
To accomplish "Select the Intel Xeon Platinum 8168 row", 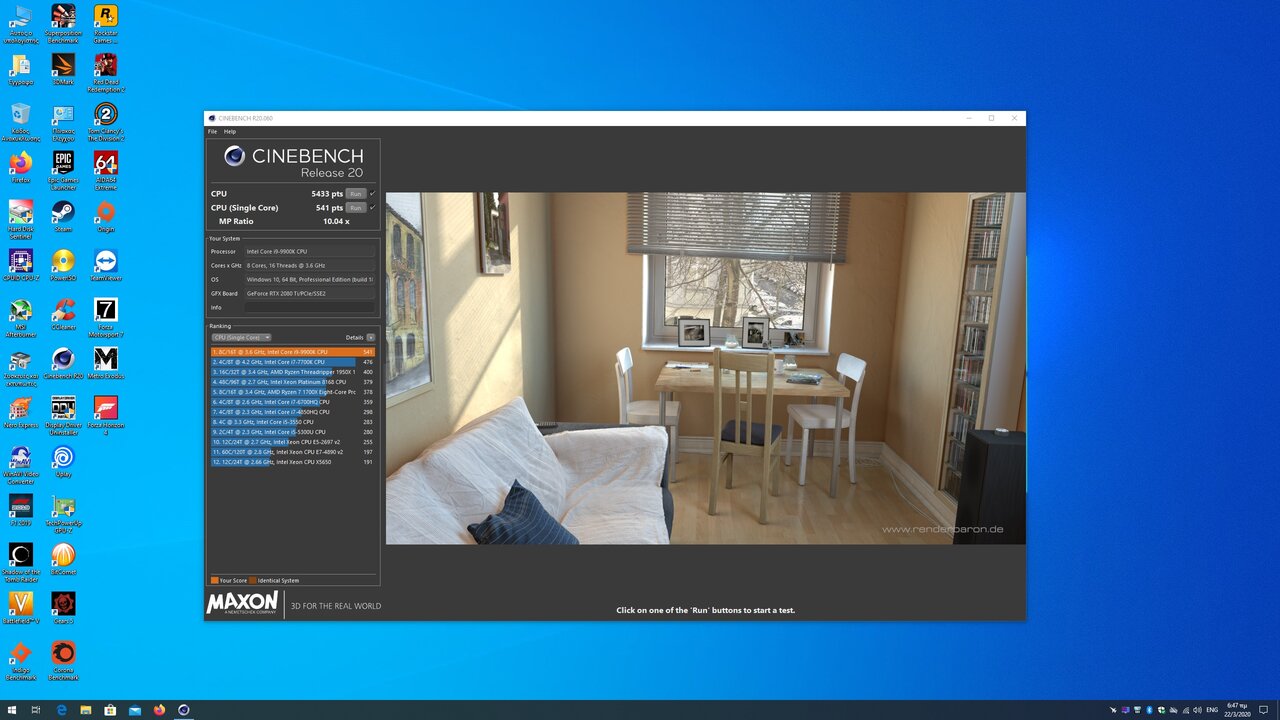I will [292, 382].
